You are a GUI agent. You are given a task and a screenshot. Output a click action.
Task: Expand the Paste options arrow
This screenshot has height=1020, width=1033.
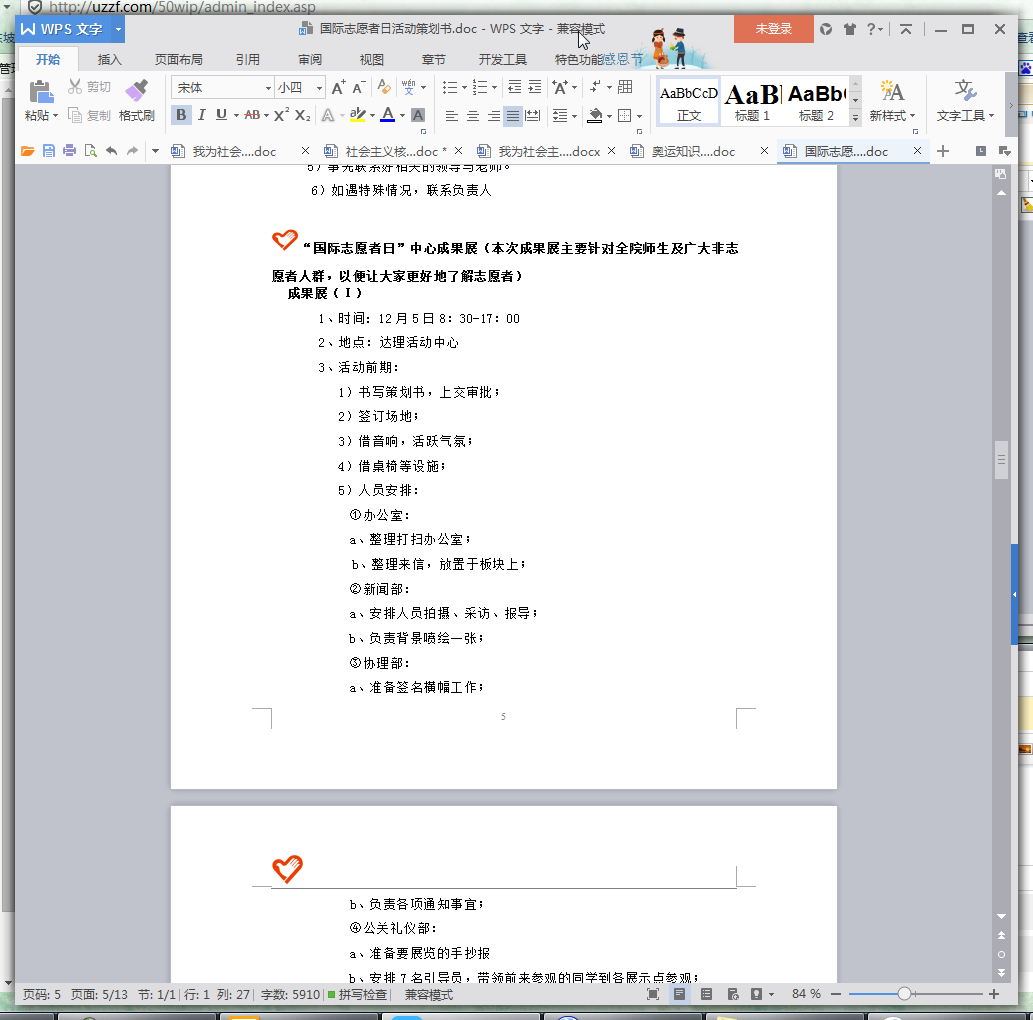[x=55, y=116]
